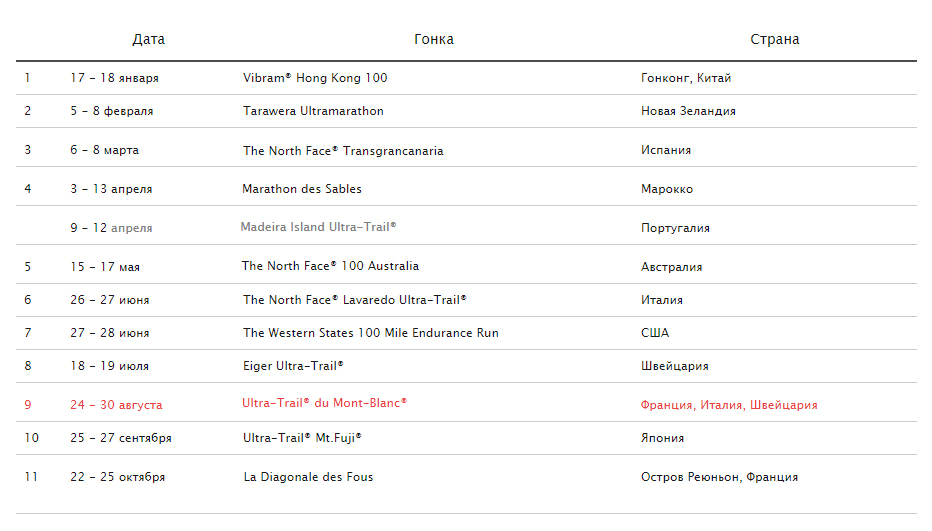Select the 17 – 18 января date
This screenshot has width=932, height=531.
point(114,78)
